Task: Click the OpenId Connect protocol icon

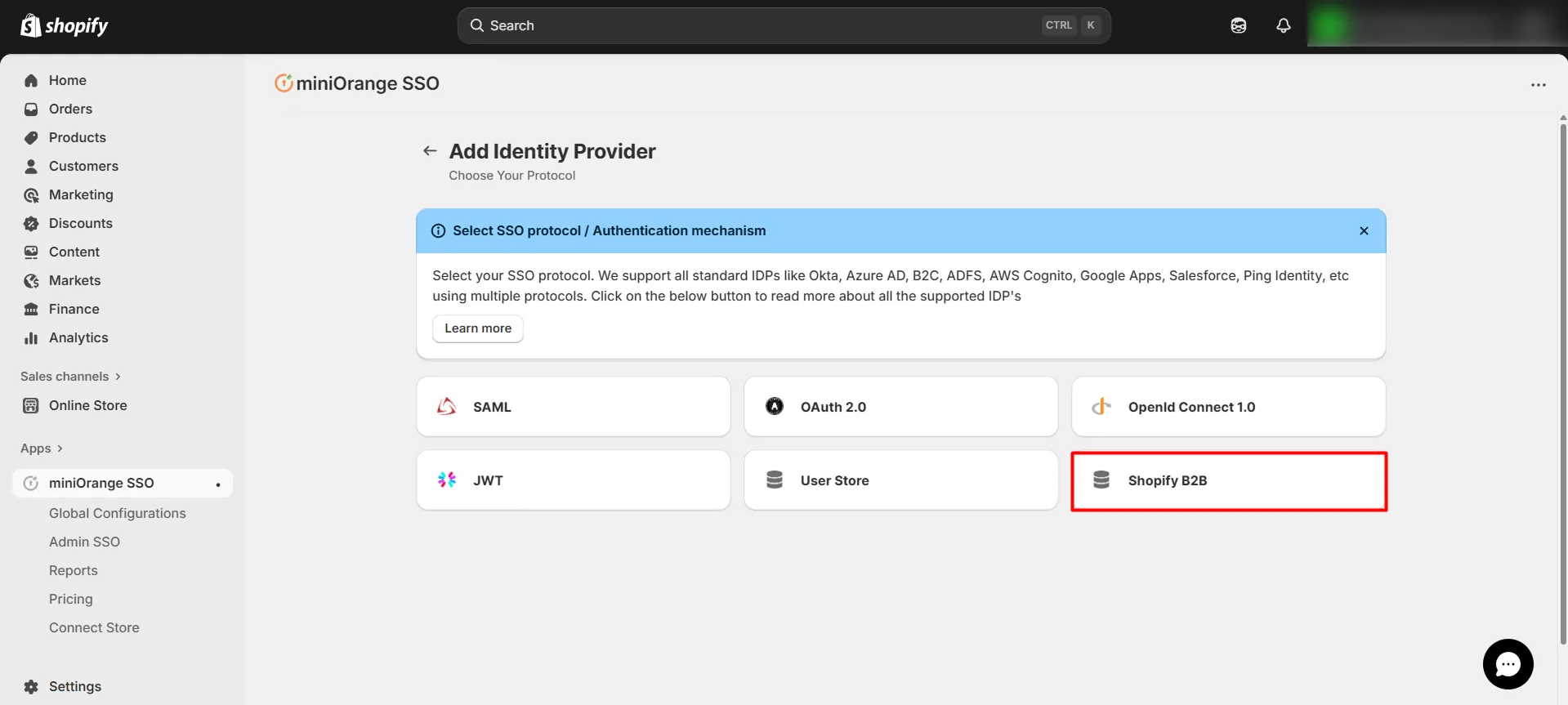Action: (1101, 406)
